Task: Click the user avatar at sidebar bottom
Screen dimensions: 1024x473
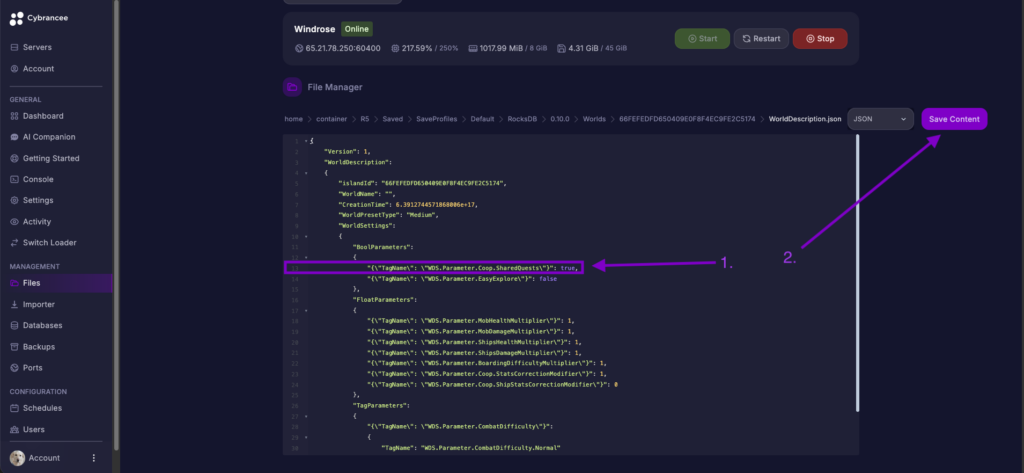Action: click(17, 458)
